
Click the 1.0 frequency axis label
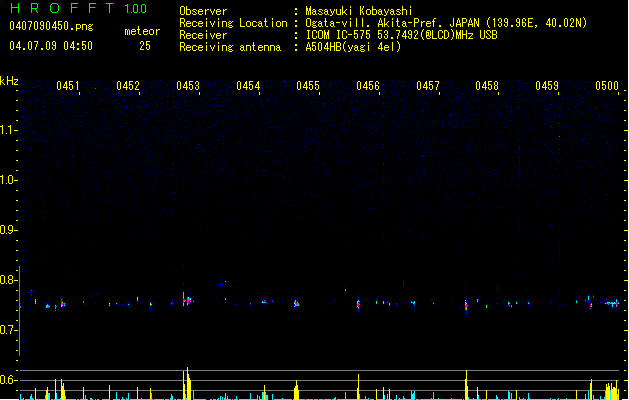coord(7,180)
